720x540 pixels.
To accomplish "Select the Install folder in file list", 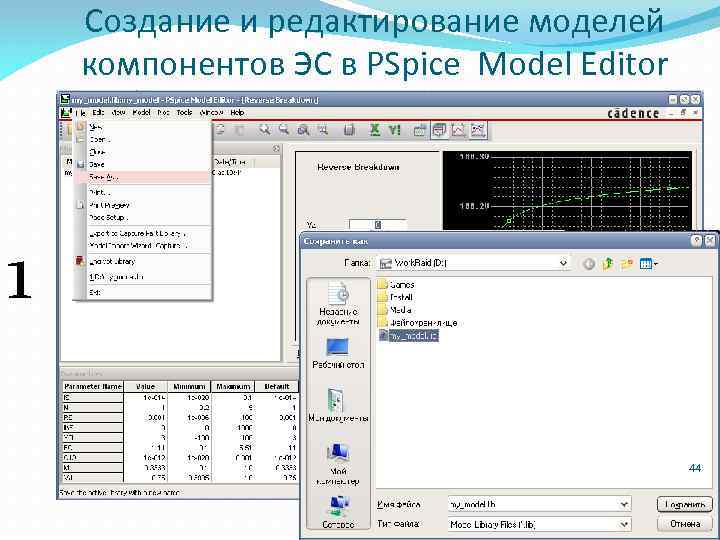I will [x=395, y=297].
